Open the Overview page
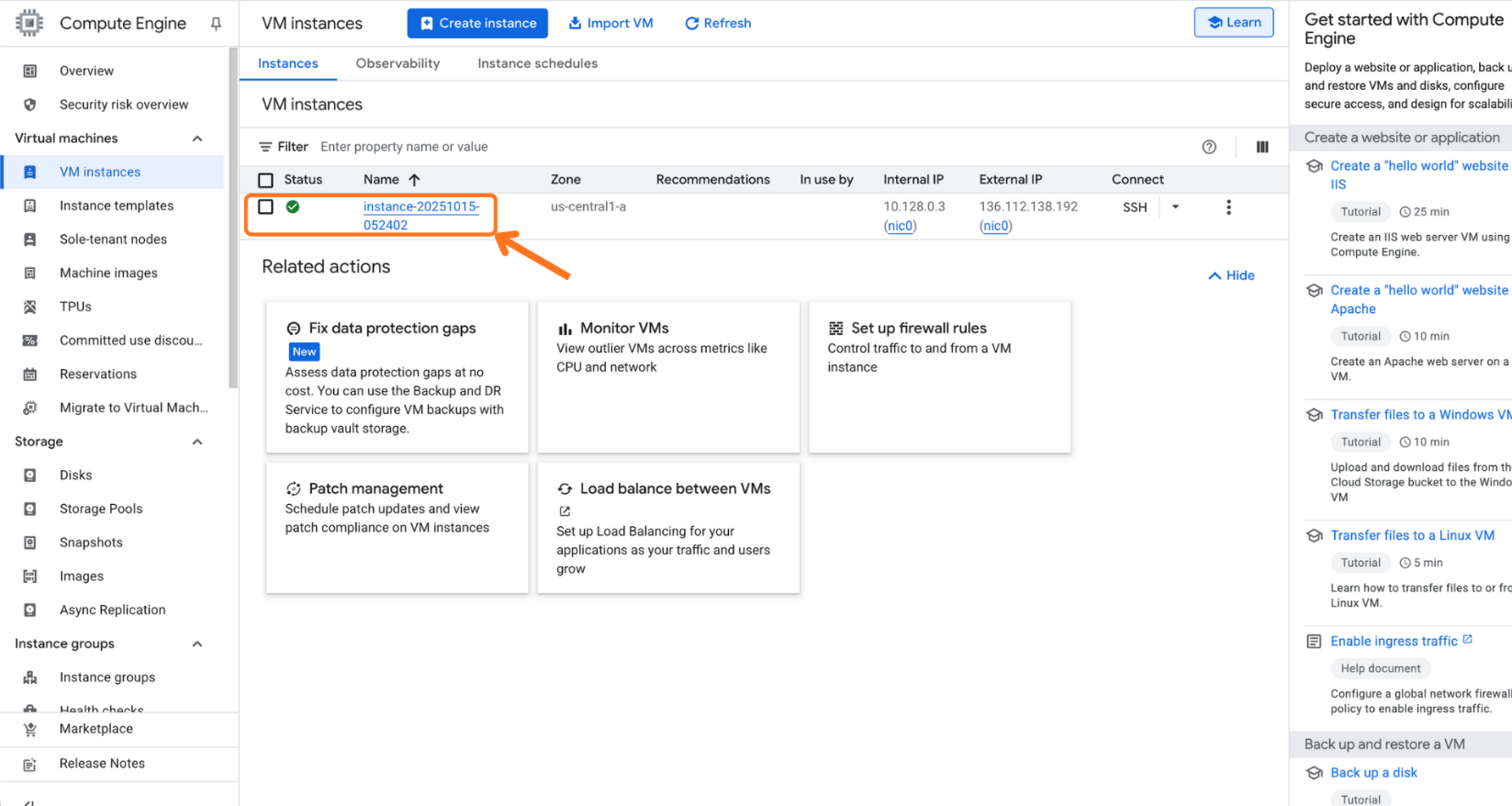Screen dimensions: 1512x806 coord(86,71)
